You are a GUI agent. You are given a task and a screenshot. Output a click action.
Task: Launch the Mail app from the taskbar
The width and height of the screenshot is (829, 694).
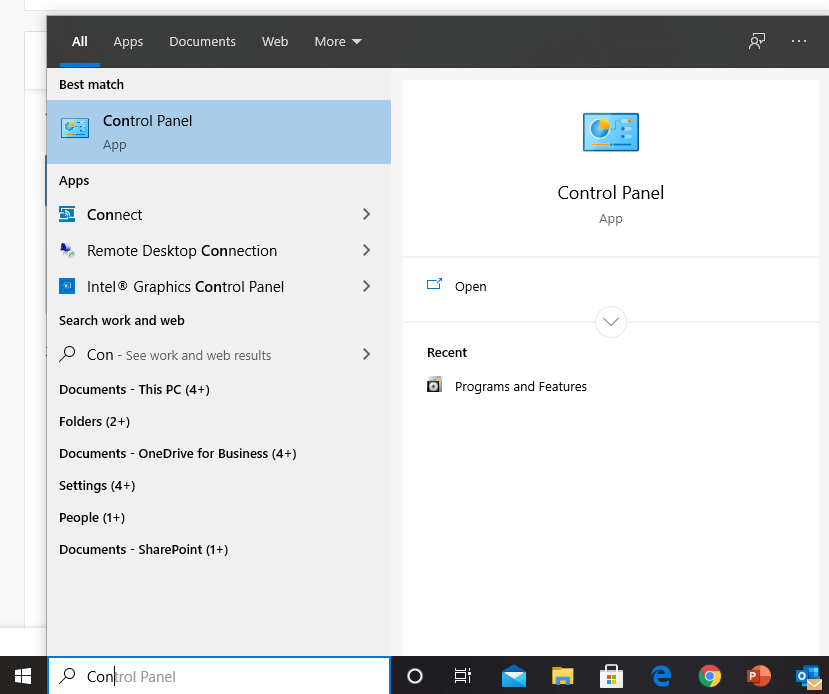pos(513,676)
